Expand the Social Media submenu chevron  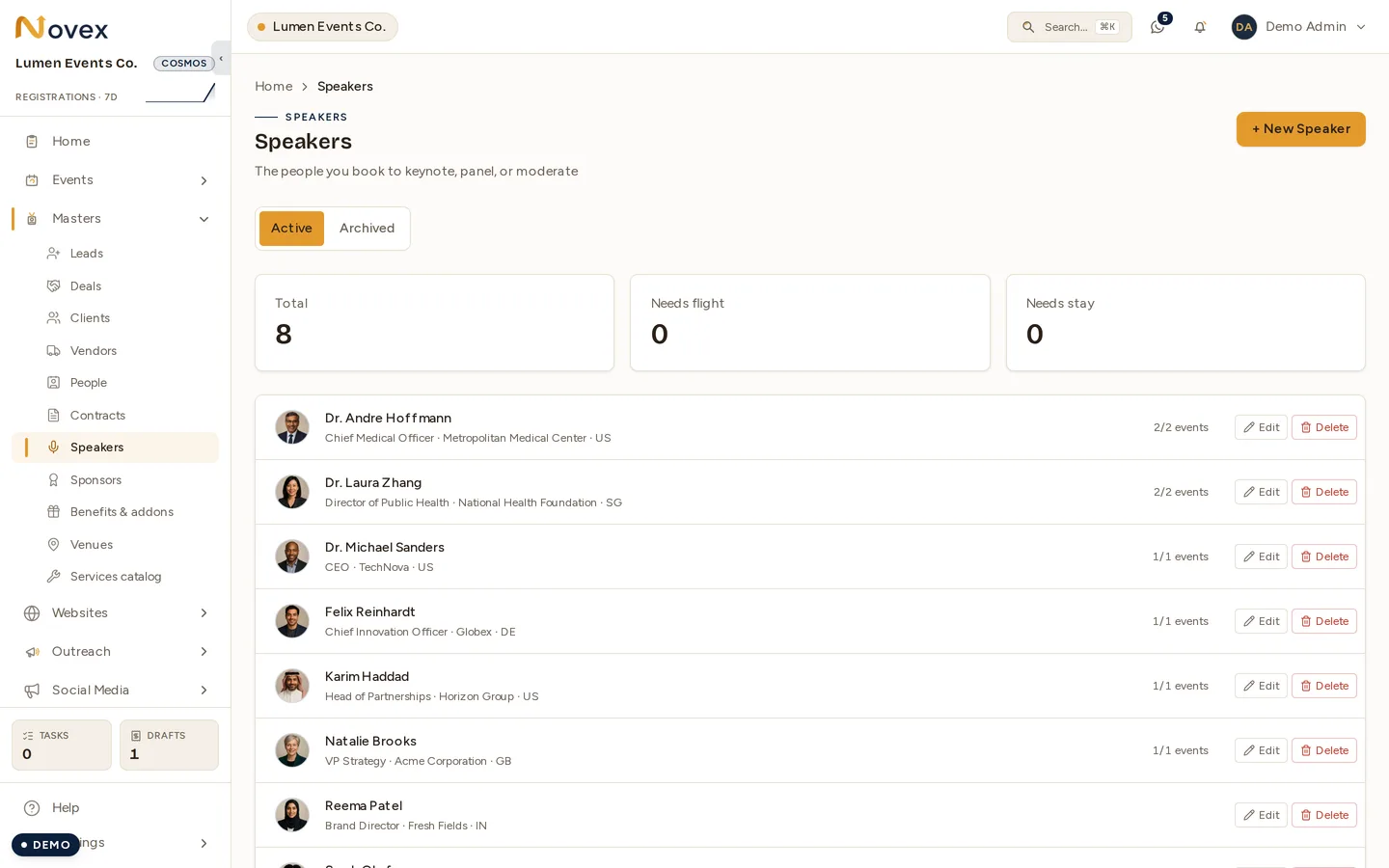(204, 691)
